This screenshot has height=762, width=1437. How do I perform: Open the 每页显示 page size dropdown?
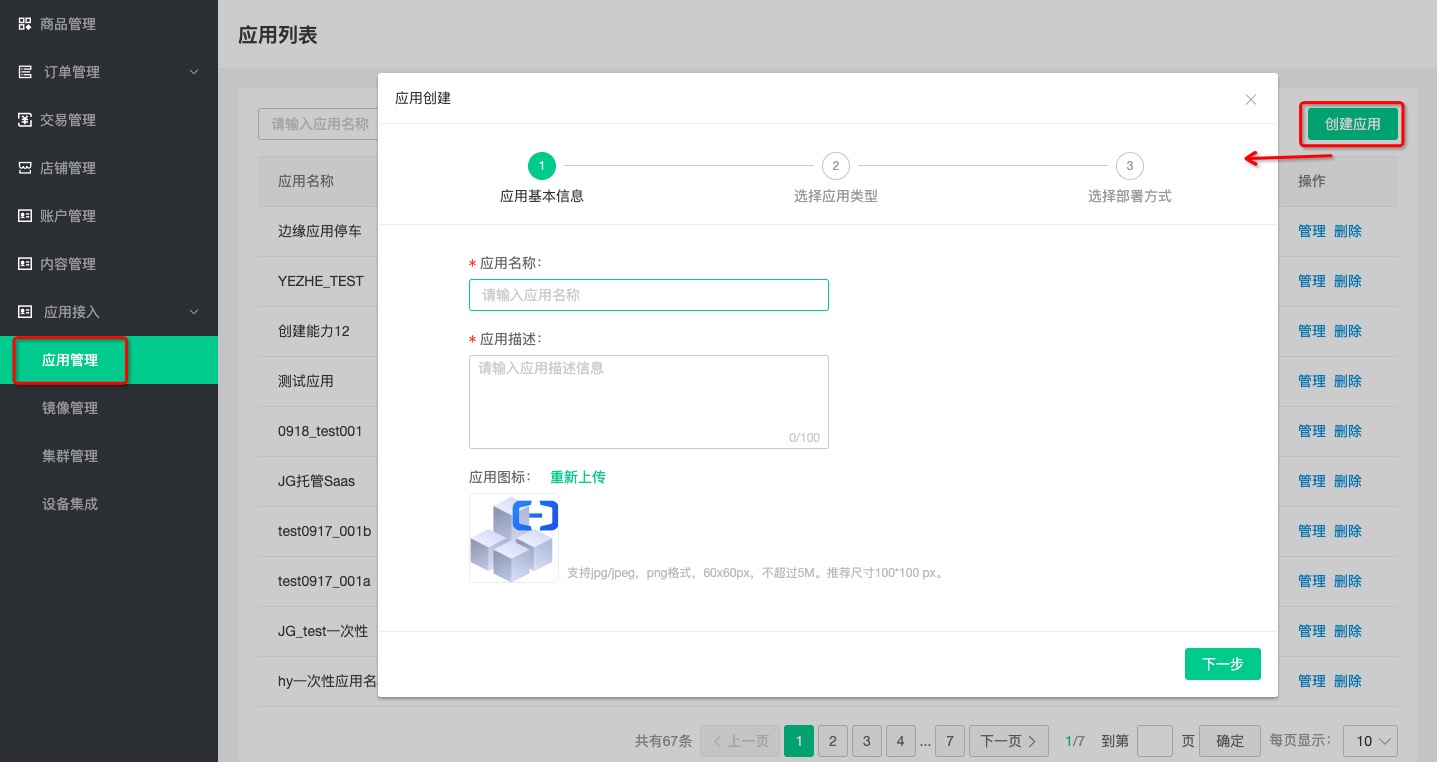1370,741
